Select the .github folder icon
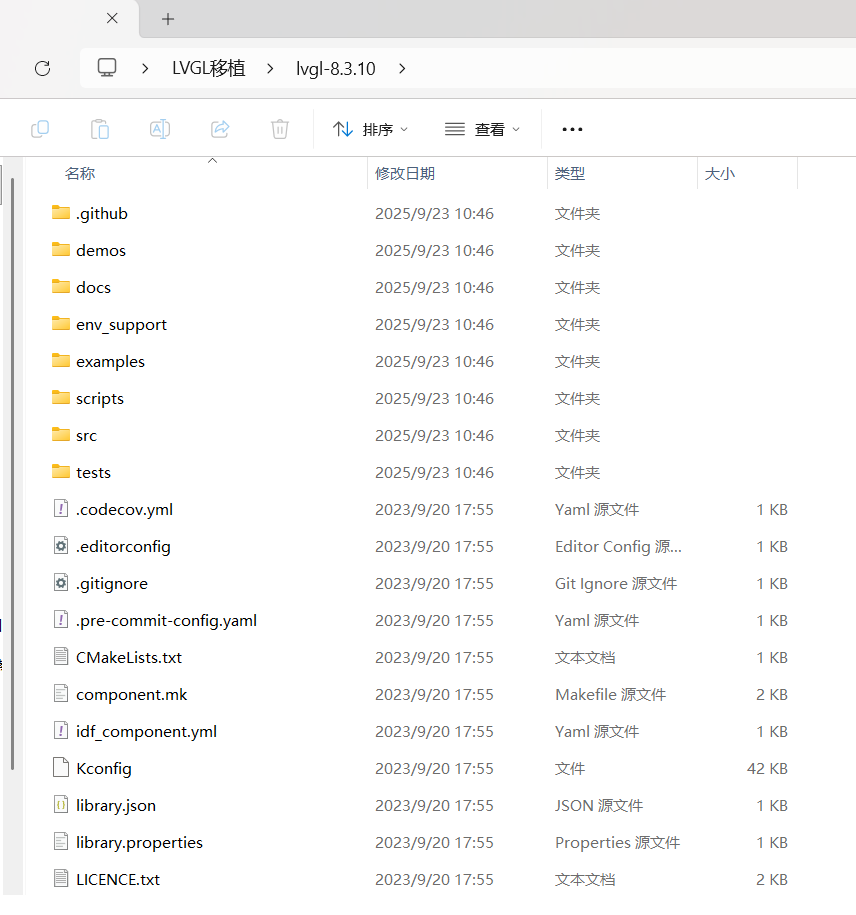Image resolution: width=856 pixels, height=915 pixels. click(x=61, y=212)
